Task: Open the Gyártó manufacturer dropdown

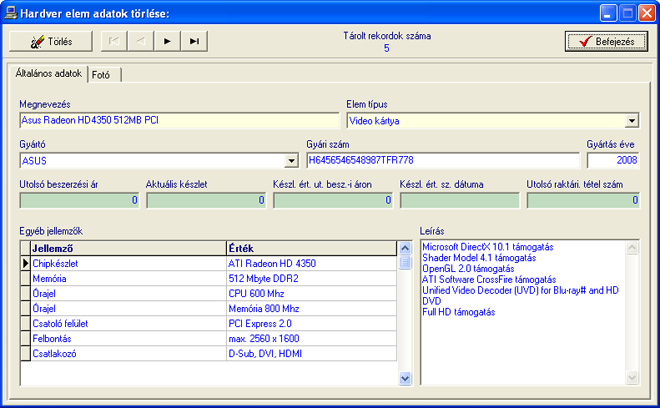Action: [291, 161]
